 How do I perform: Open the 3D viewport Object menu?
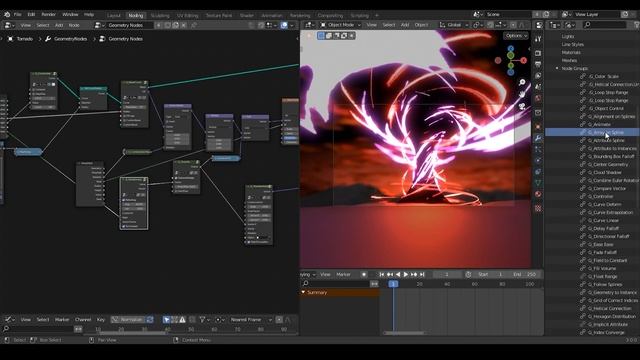(x=421, y=25)
